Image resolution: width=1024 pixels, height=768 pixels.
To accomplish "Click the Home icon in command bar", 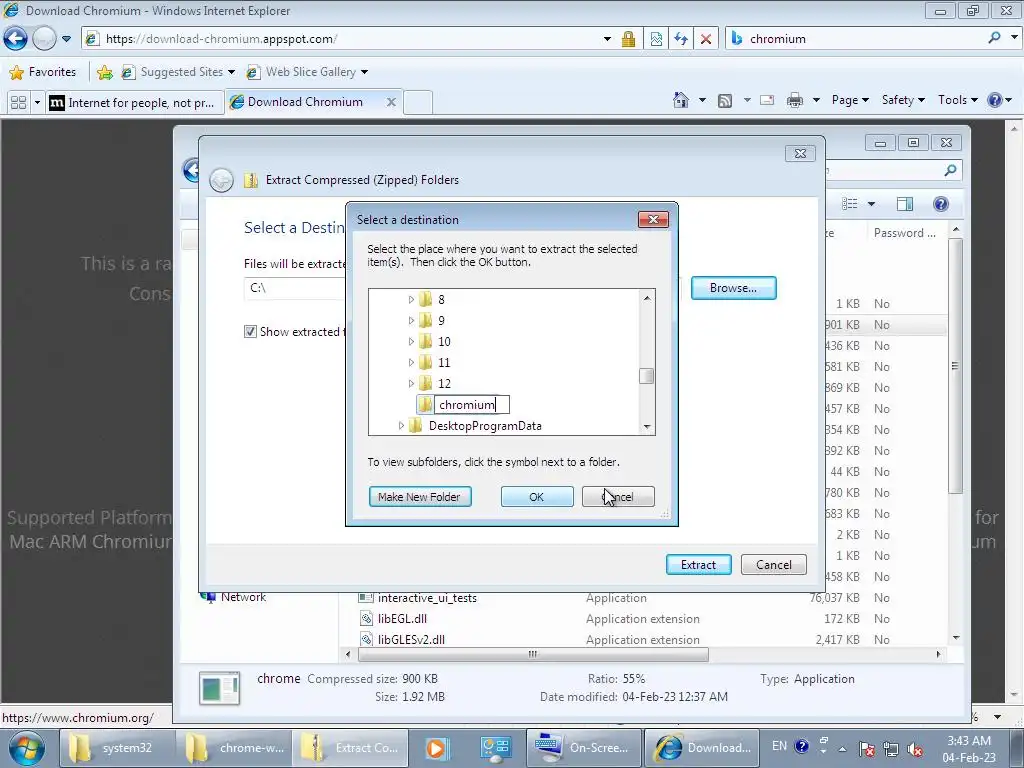I will pos(681,100).
